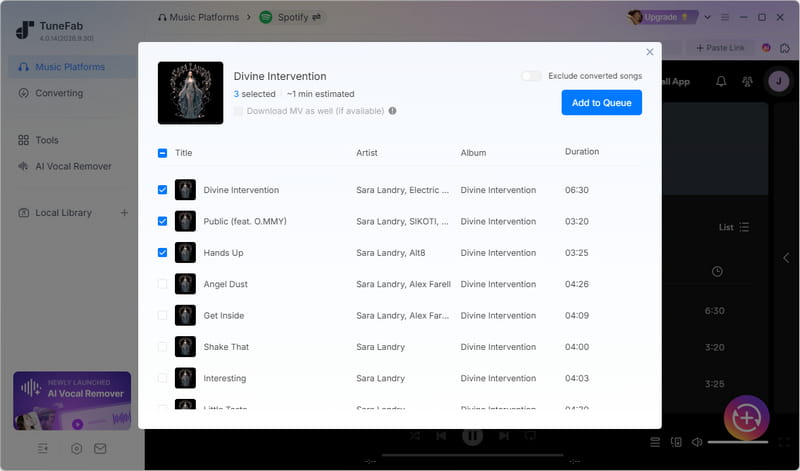The width and height of the screenshot is (800, 471).
Task: Select the 'Sara Landry, Alt8' artist cell
Action: [390, 253]
